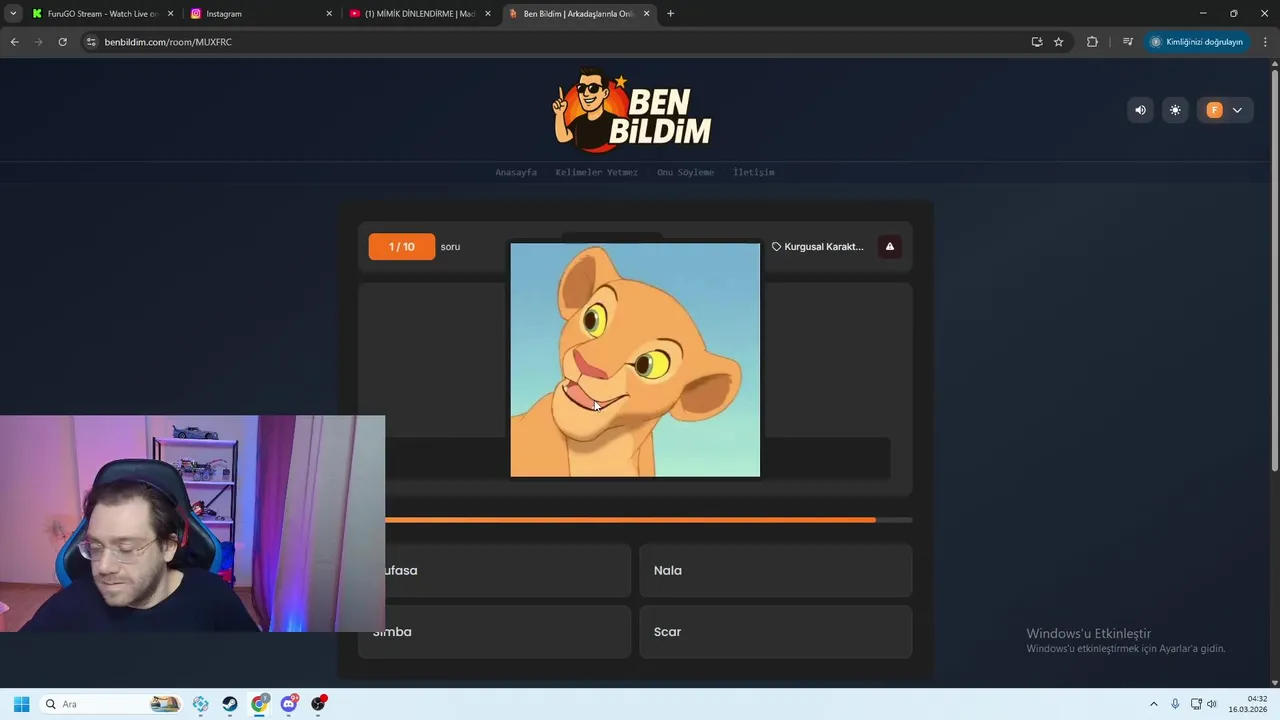Viewport: 1280px width, 720px height.
Task: Open the Anasayfa nav link
Action: (516, 172)
